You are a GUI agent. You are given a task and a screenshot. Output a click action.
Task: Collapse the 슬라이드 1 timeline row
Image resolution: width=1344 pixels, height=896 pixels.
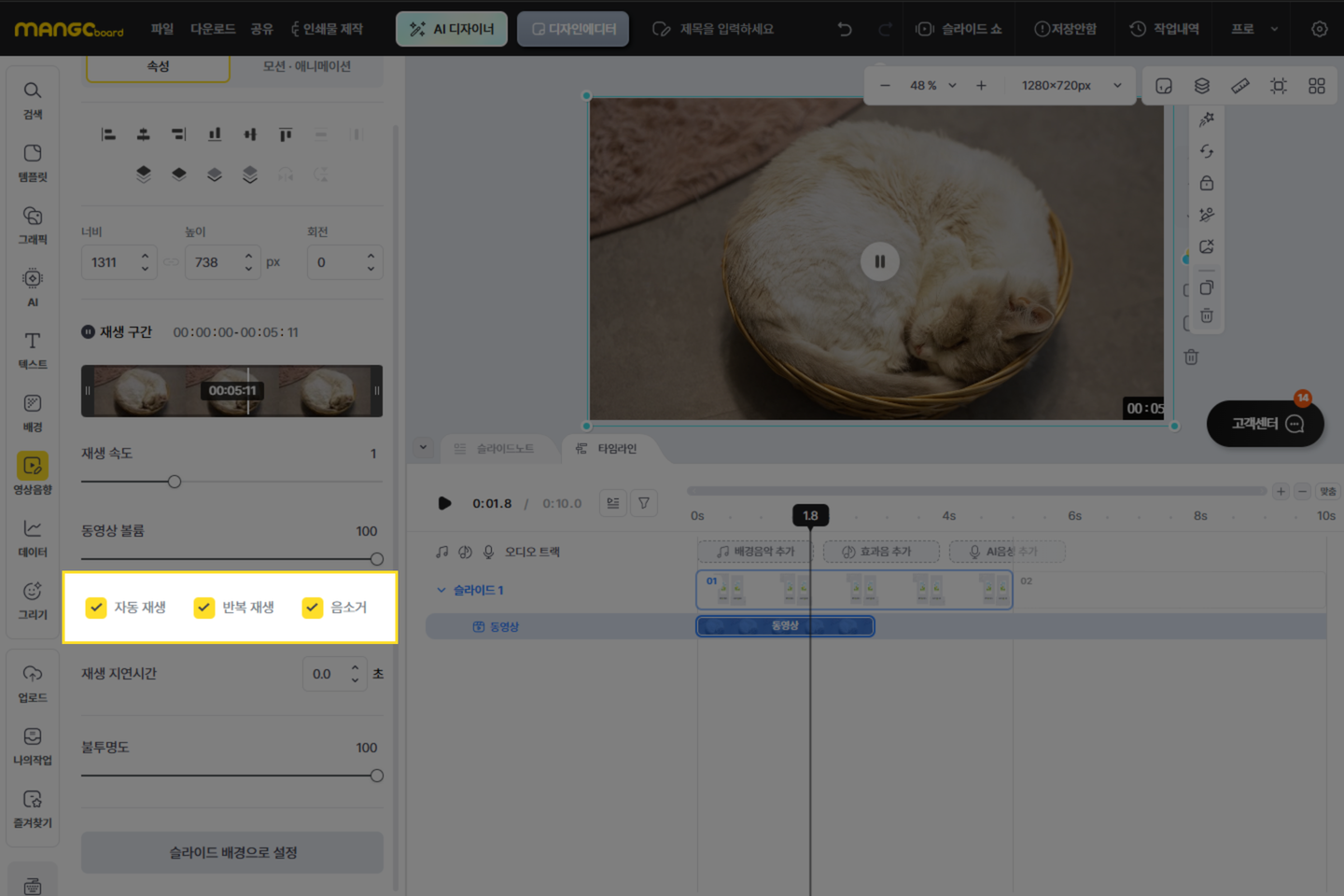coord(441,590)
